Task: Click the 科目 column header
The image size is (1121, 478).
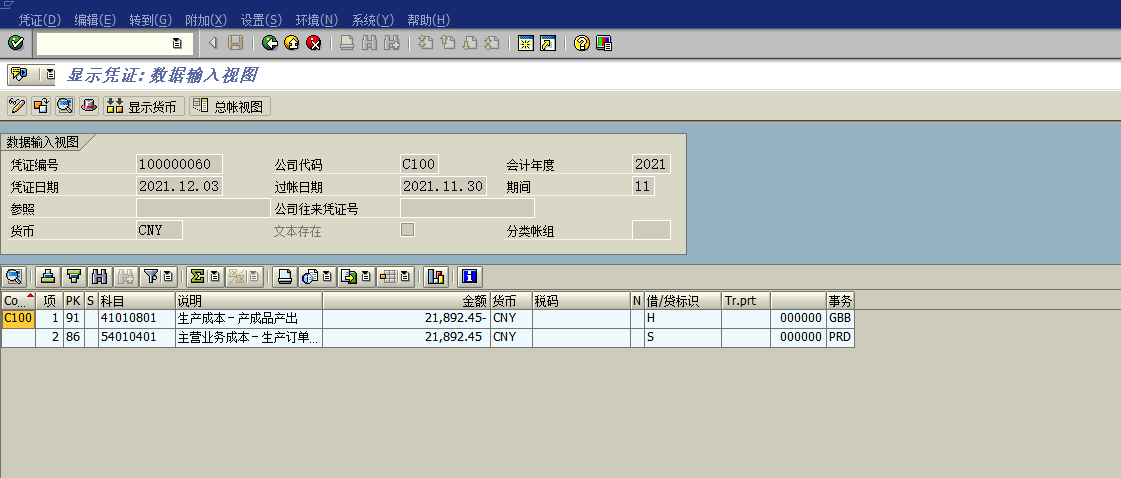Action: (137, 301)
